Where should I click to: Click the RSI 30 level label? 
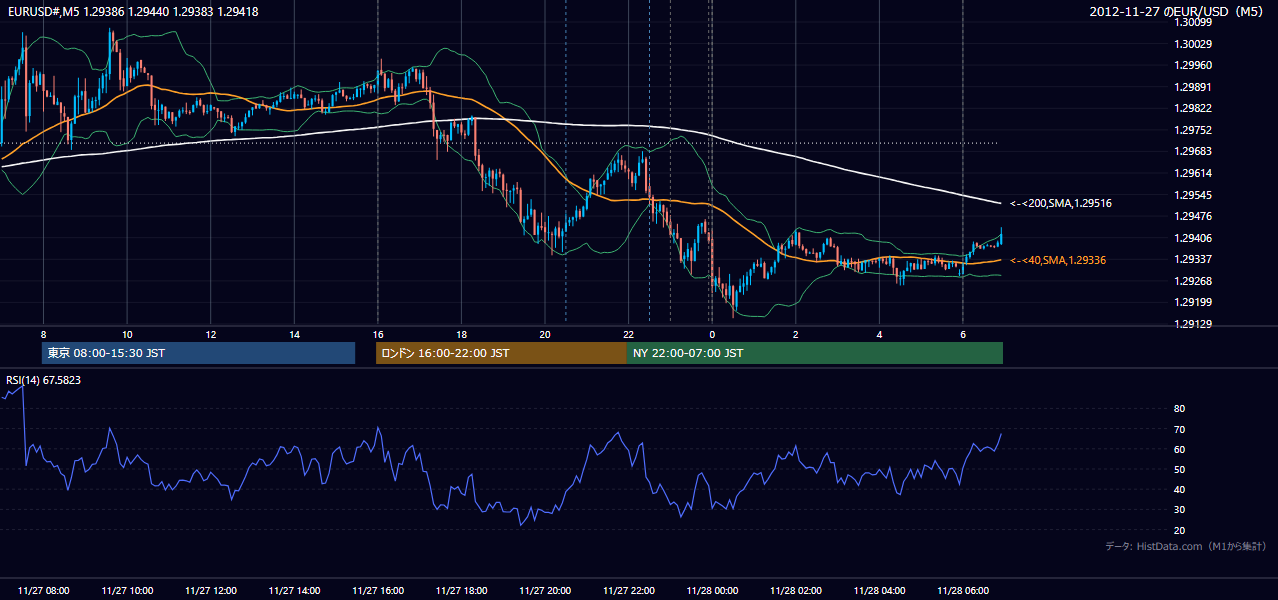1179,510
